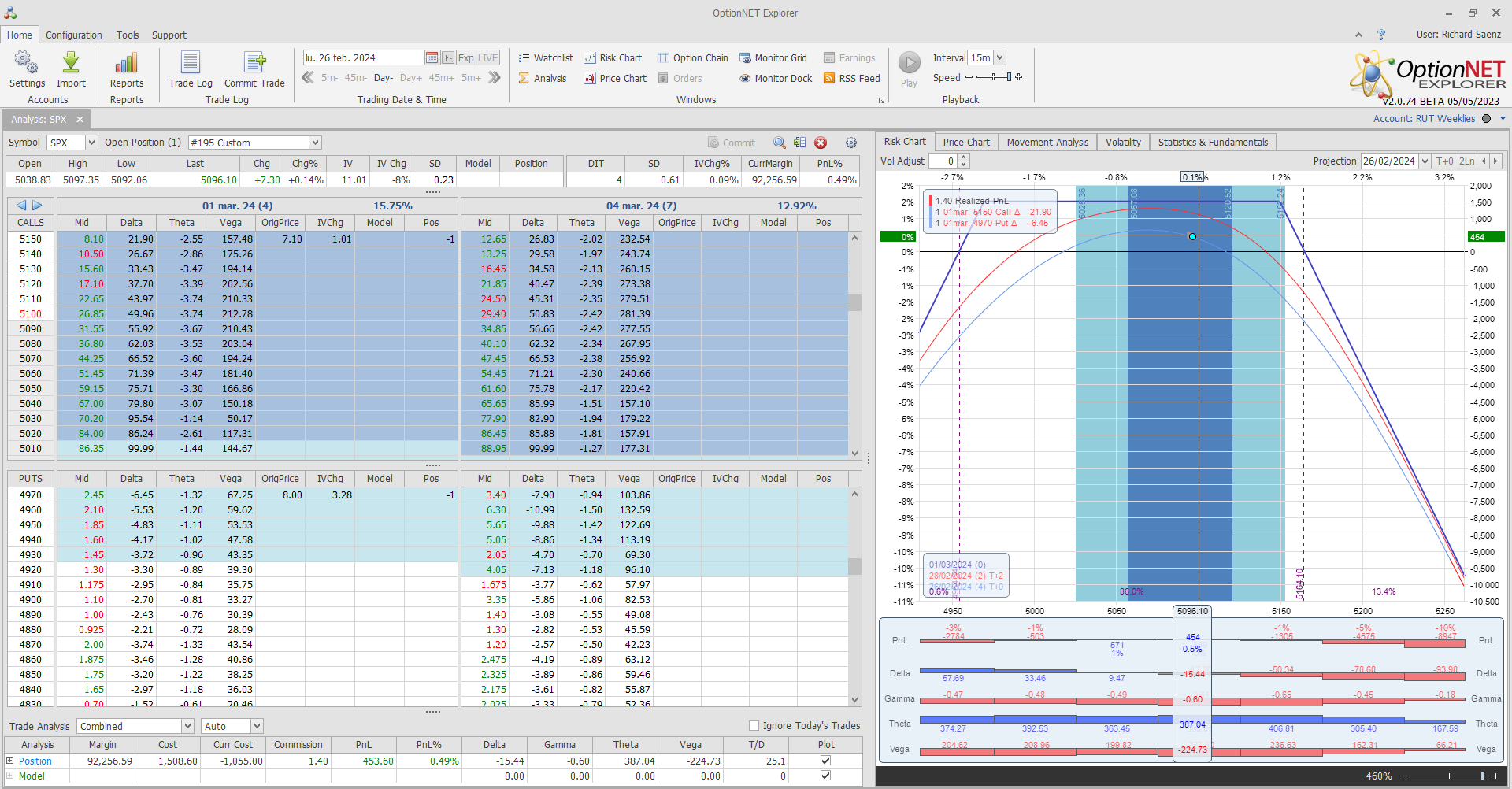Image resolution: width=1512 pixels, height=789 pixels.
Task: Enable Ignore Today's Trades checkbox
Action: (x=754, y=726)
